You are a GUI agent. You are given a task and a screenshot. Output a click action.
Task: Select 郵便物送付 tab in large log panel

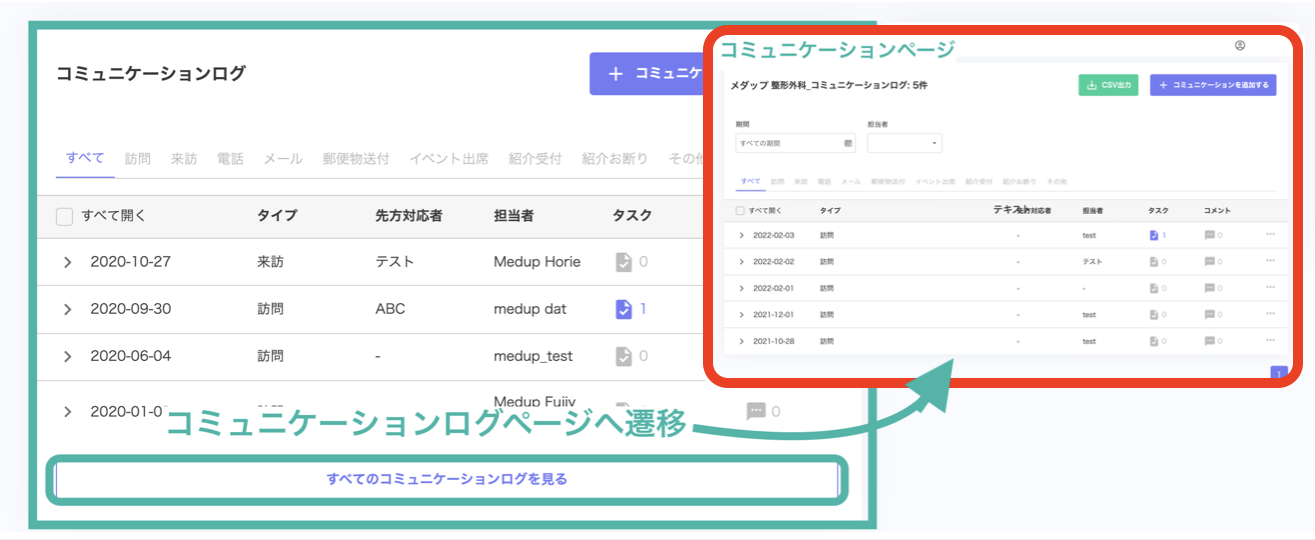click(356, 158)
